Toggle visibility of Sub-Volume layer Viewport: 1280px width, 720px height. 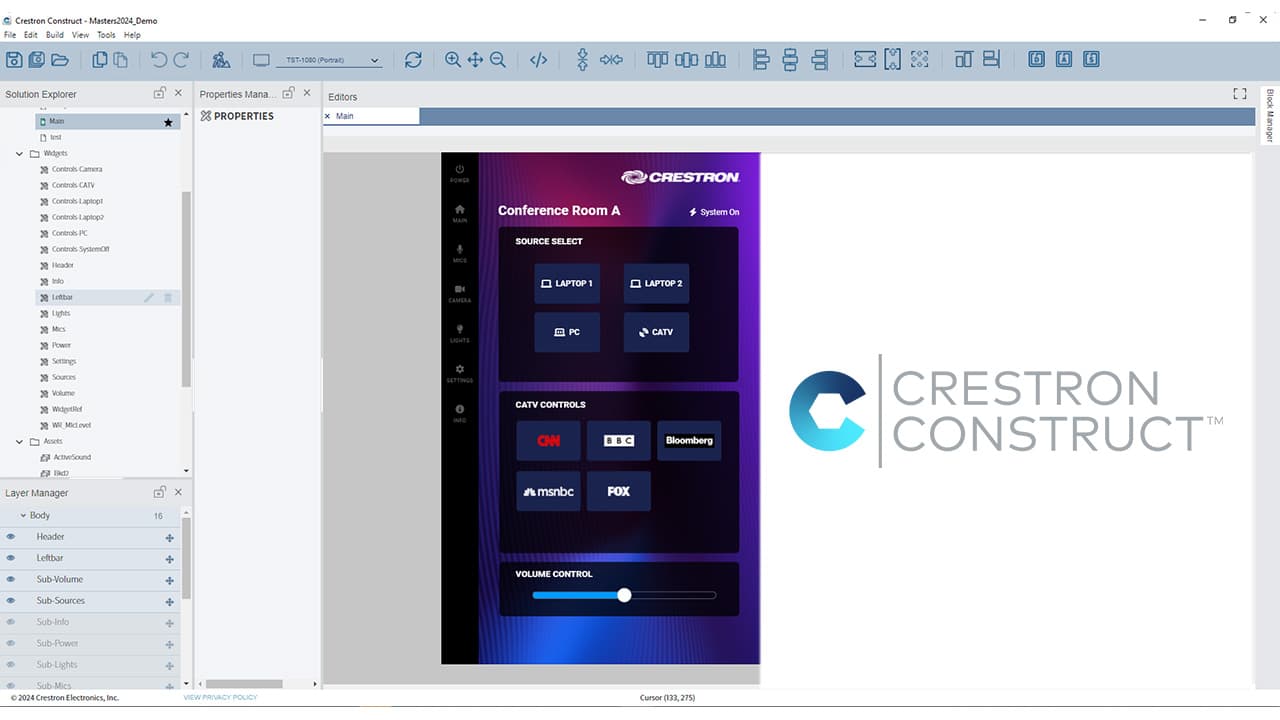pyautogui.click(x=11, y=580)
